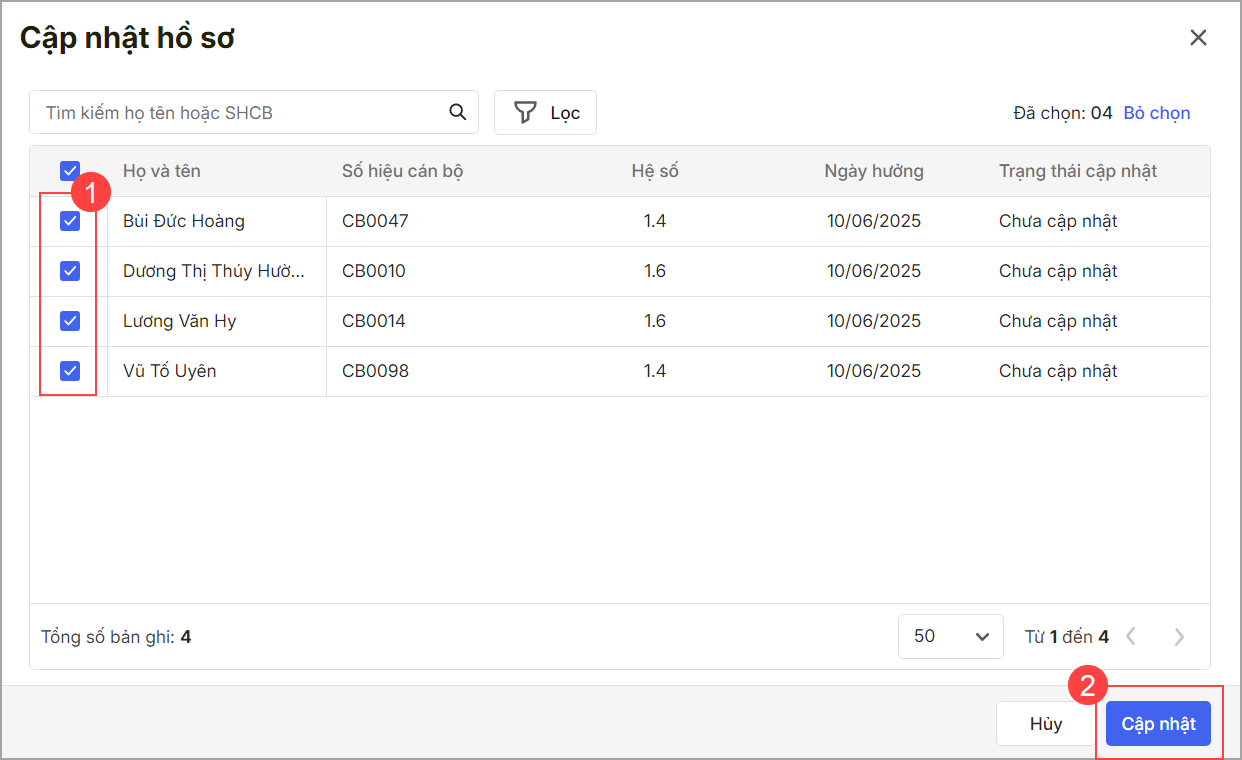
Task: Click Chưa cập nhật status for CB0010
Action: click(x=1058, y=271)
